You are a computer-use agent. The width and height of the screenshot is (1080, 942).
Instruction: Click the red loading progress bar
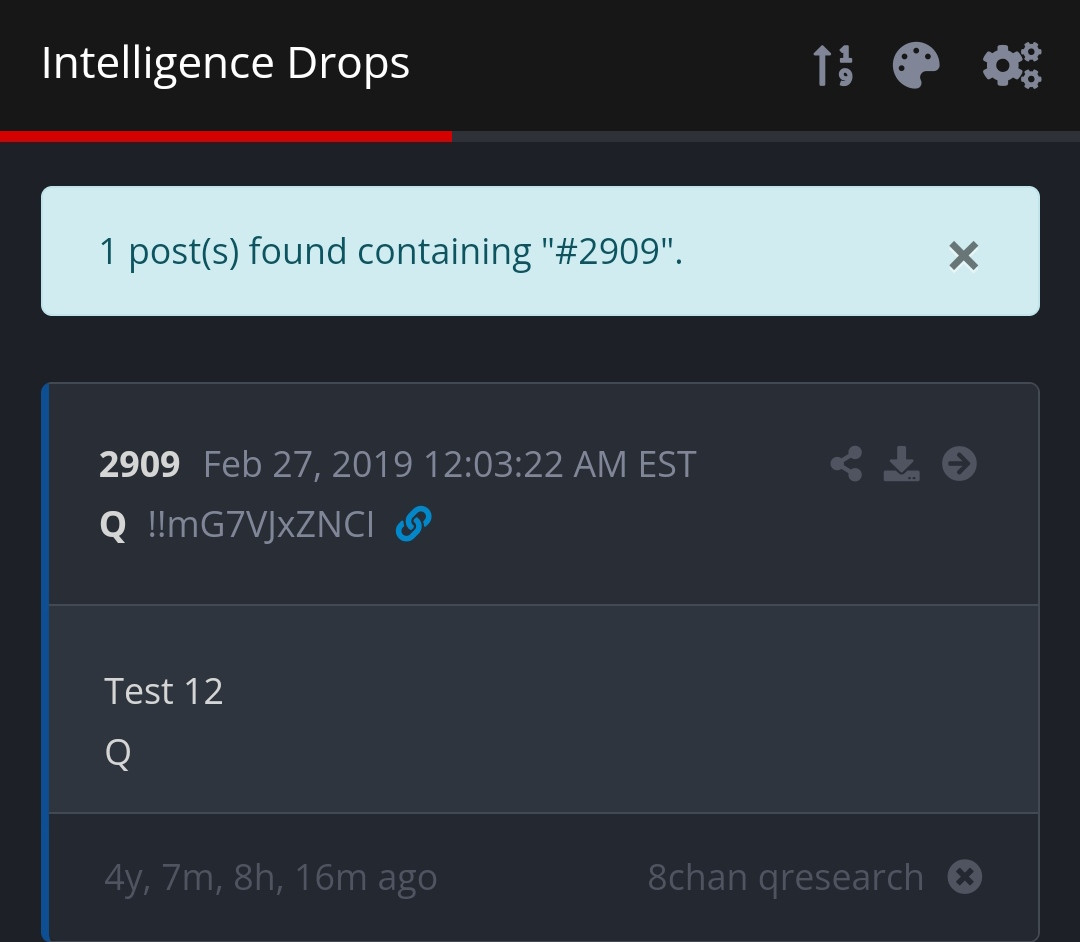point(225,136)
